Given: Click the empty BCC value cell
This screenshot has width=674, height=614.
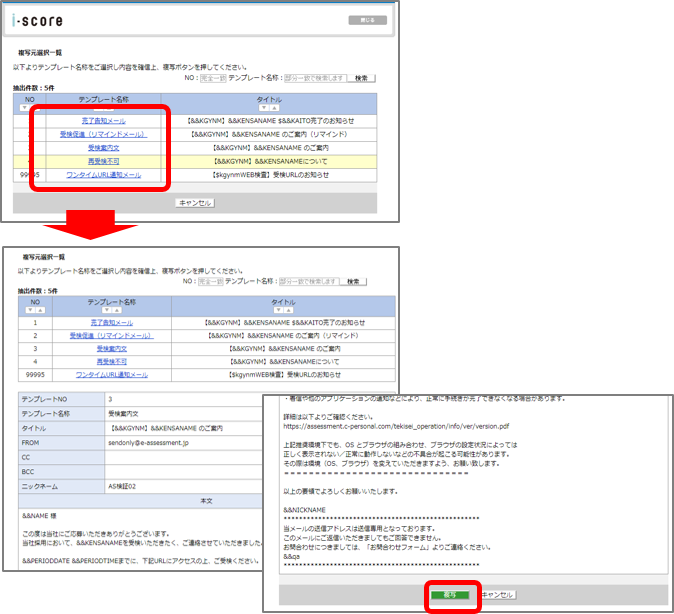Looking at the screenshot, I should [184, 472].
